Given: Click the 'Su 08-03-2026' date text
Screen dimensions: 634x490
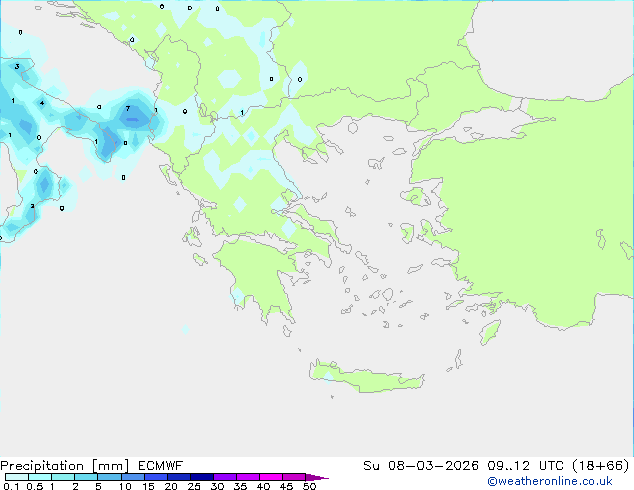Looking at the screenshot, I should point(421,466).
